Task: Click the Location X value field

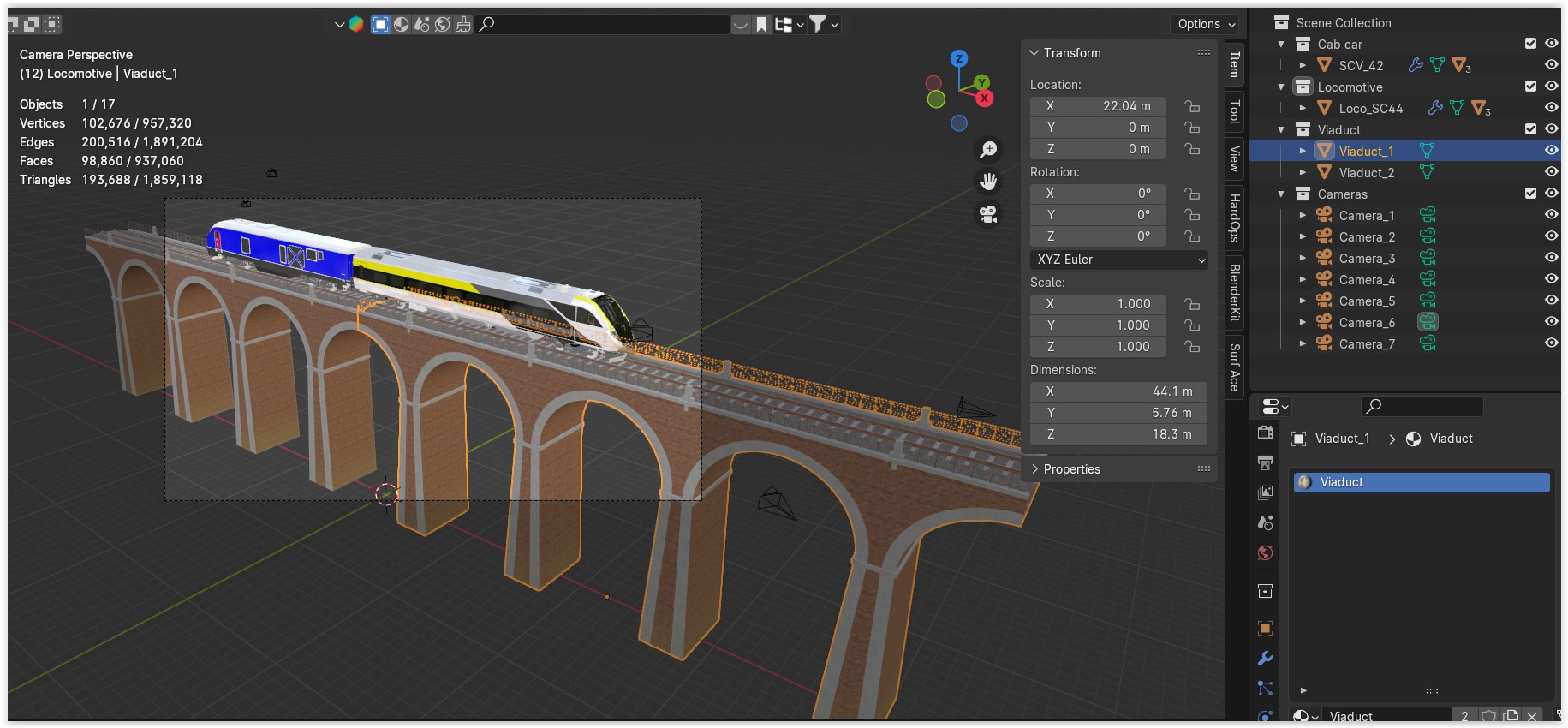Action: pos(1097,106)
